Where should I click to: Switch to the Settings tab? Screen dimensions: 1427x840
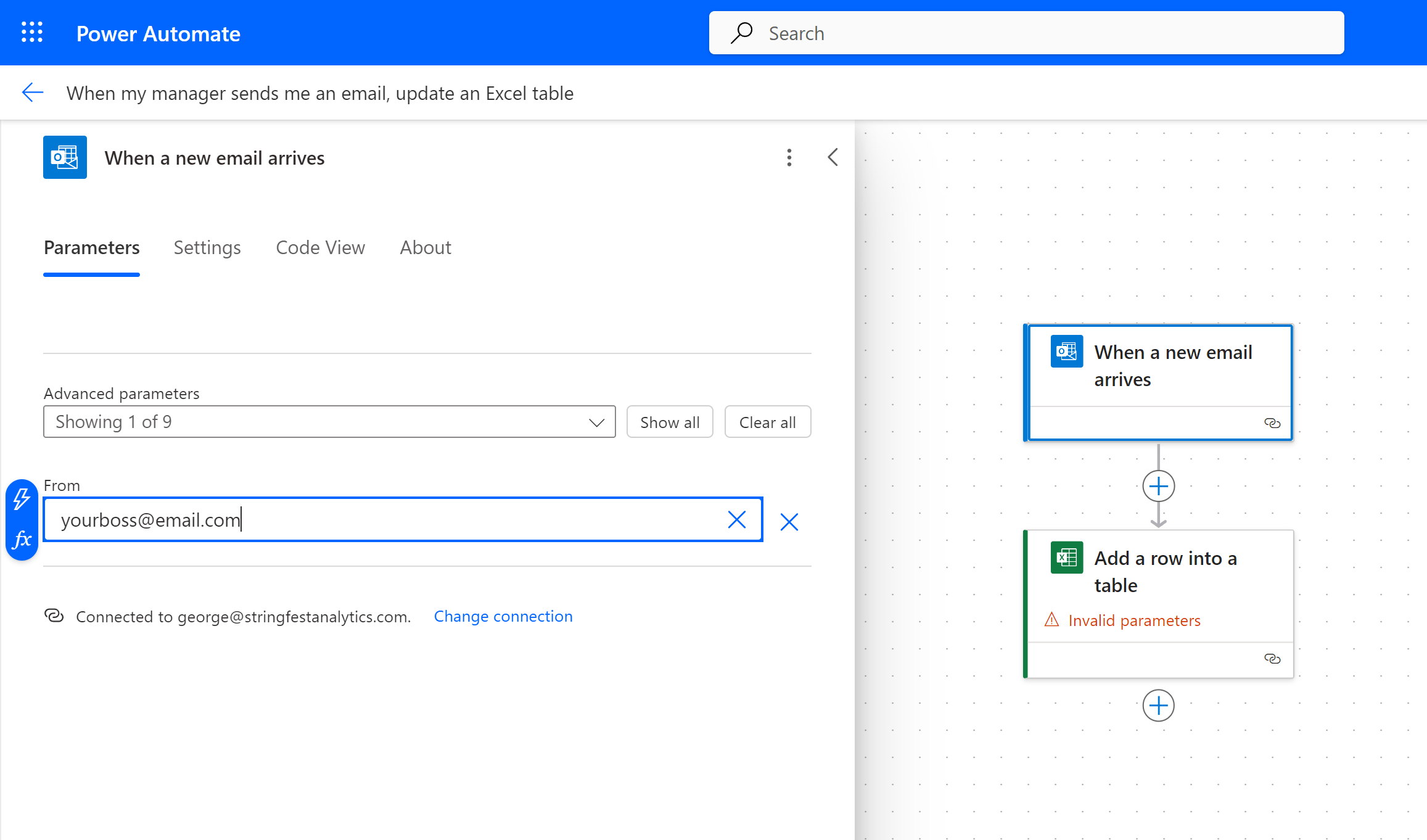tap(207, 247)
